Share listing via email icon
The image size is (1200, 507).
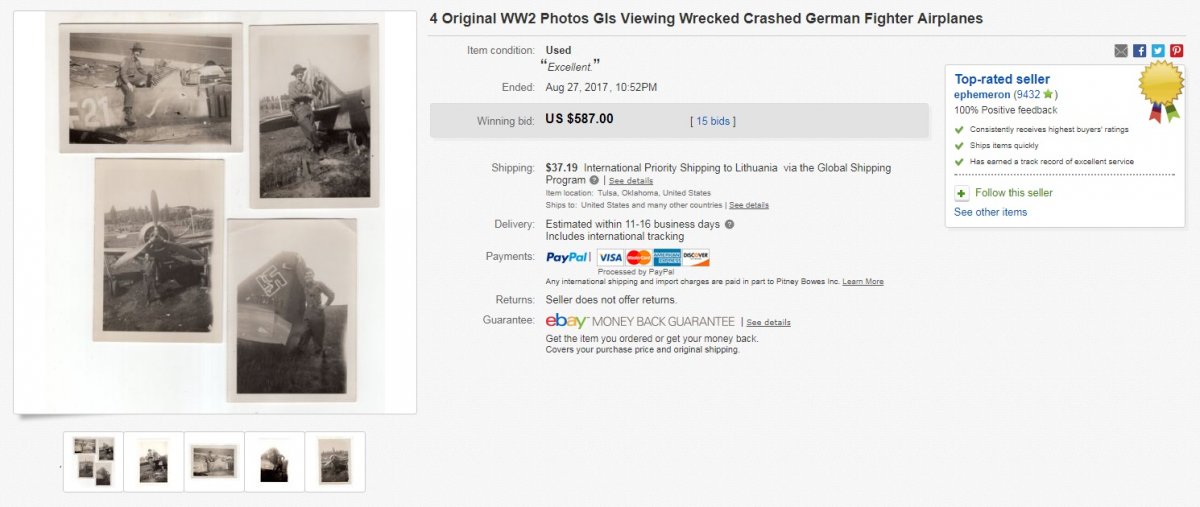coord(1121,51)
